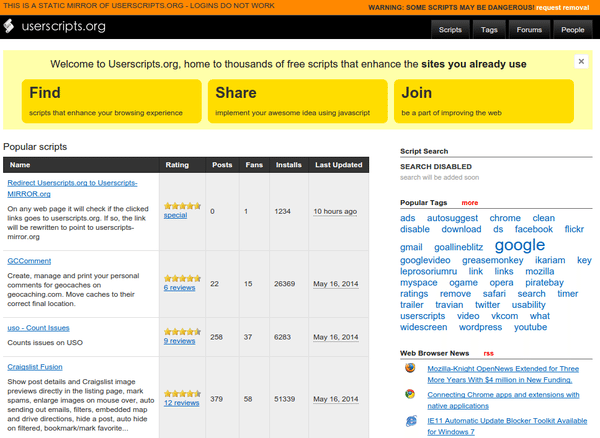Screen dimensions: 600x438
Task: Open the 6 reviews link
Action: 179,288
